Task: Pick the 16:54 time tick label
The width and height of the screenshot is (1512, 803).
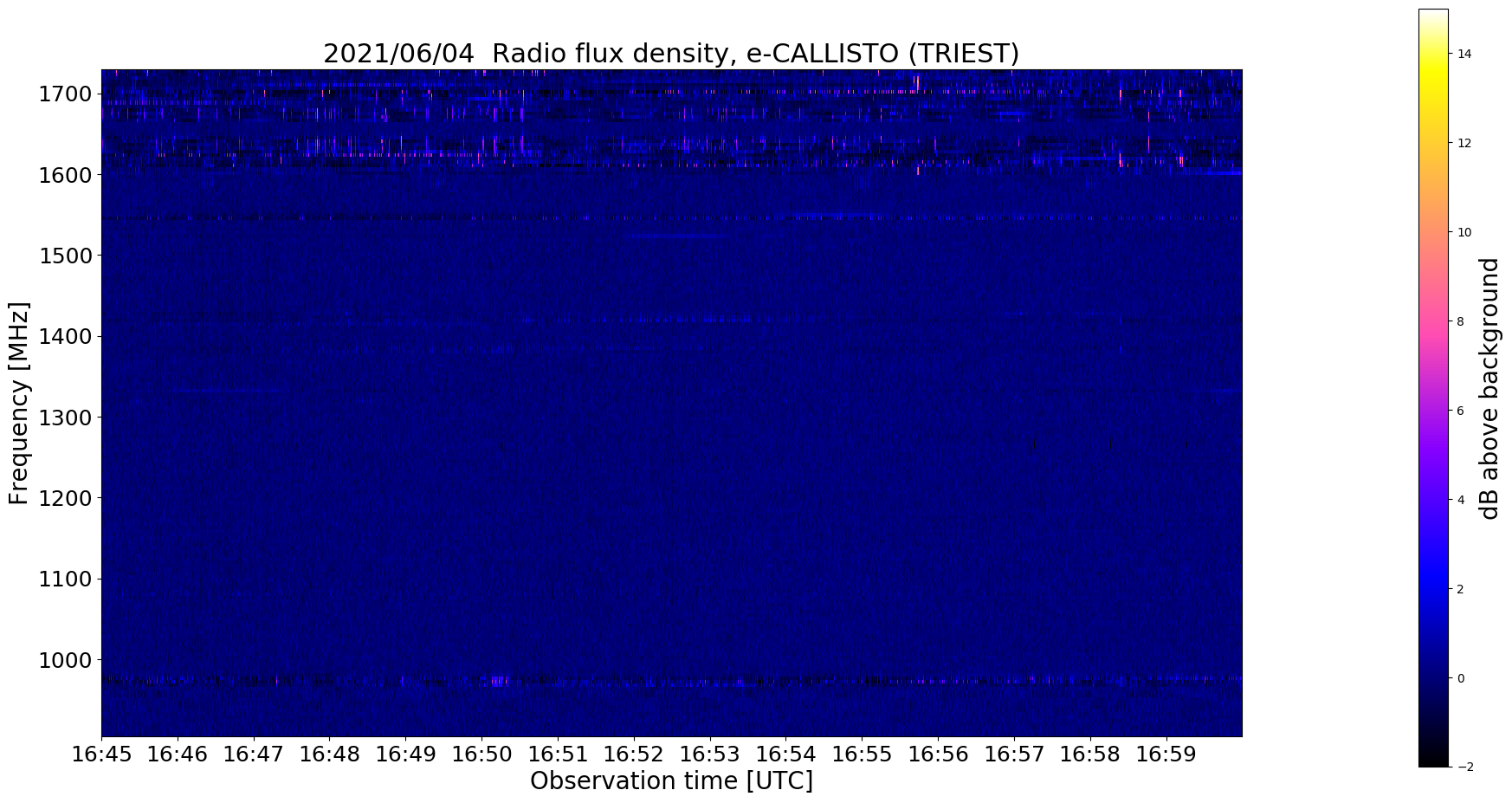Action: 785,754
